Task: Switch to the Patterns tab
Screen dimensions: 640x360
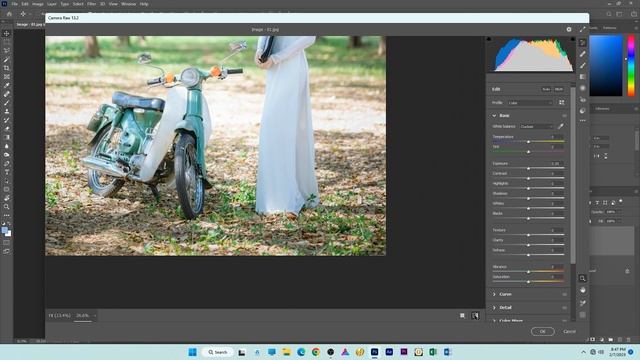Action: click(x=609, y=28)
